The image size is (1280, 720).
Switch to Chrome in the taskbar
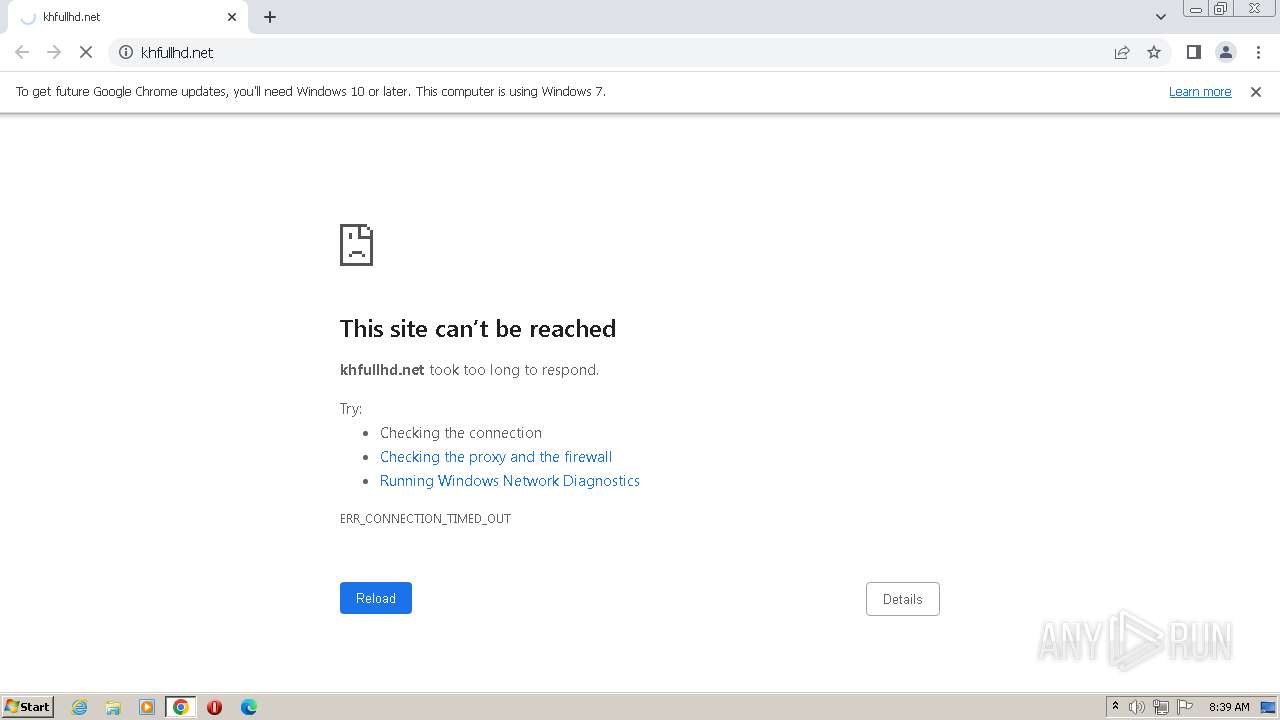180,707
